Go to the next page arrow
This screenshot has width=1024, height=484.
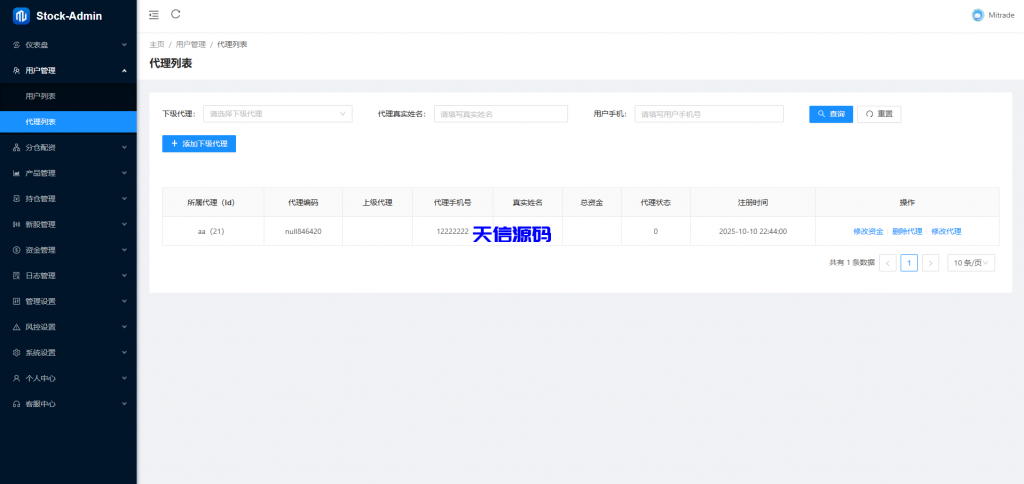pos(931,263)
